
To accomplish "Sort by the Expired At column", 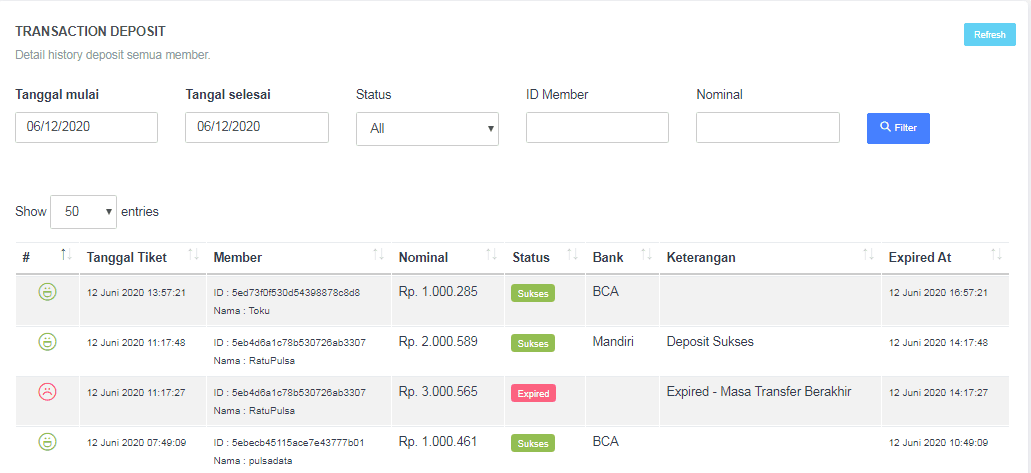I will pos(997,257).
